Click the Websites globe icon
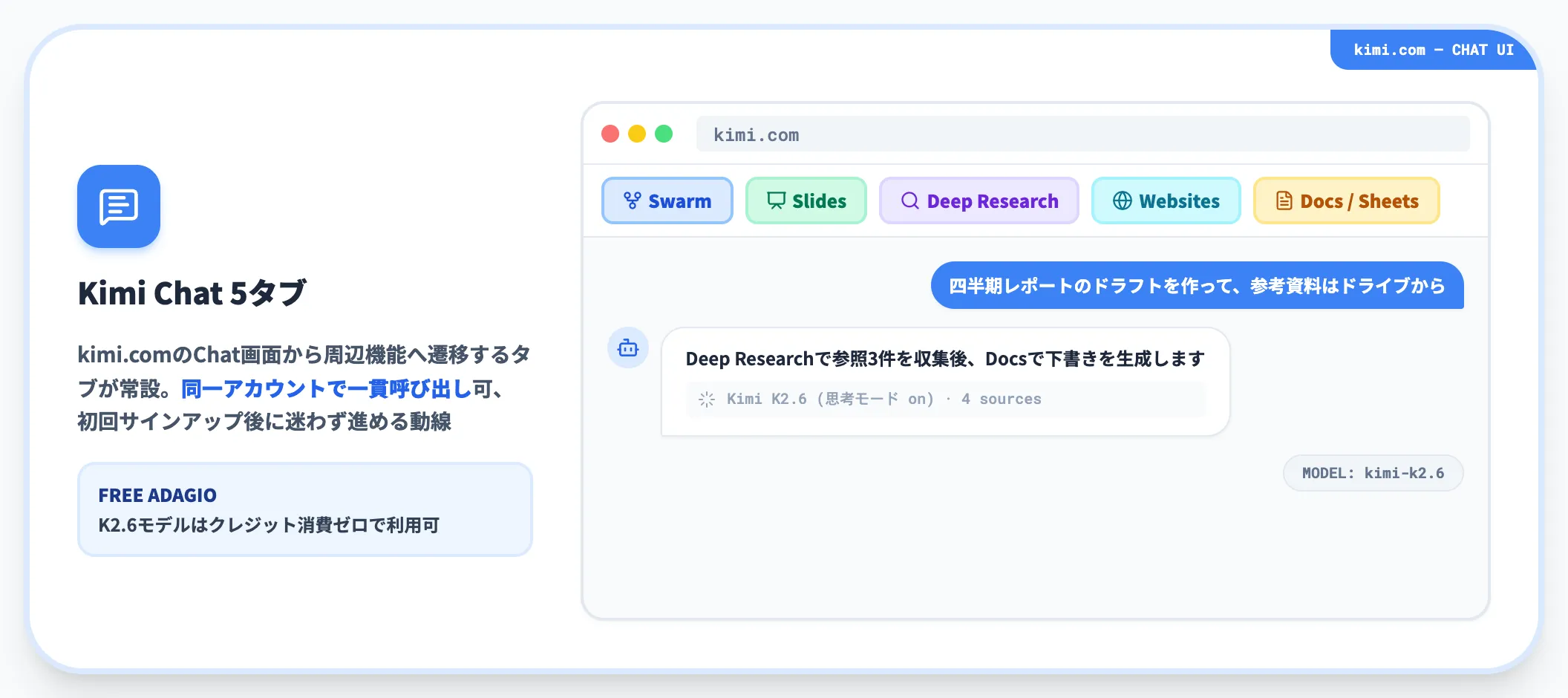 pyautogui.click(x=1122, y=200)
